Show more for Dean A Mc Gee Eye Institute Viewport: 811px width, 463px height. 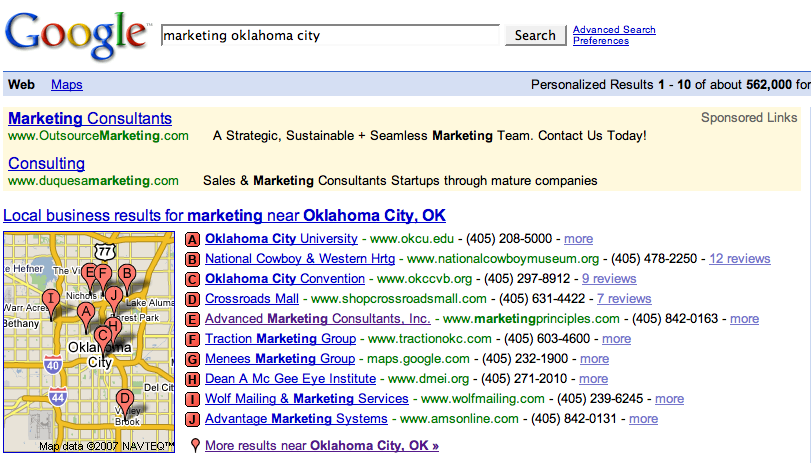593,379
